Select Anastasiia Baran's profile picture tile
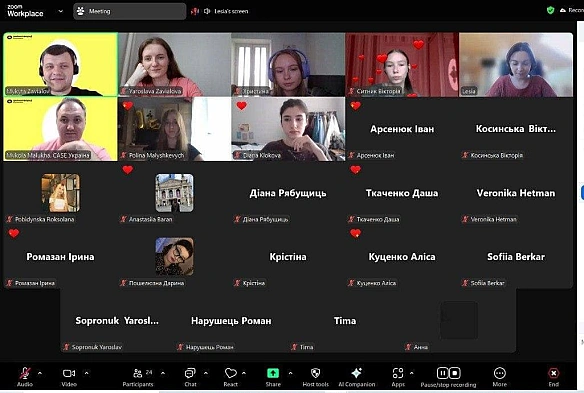Image resolution: width=584 pixels, height=393 pixels. [x=174, y=193]
